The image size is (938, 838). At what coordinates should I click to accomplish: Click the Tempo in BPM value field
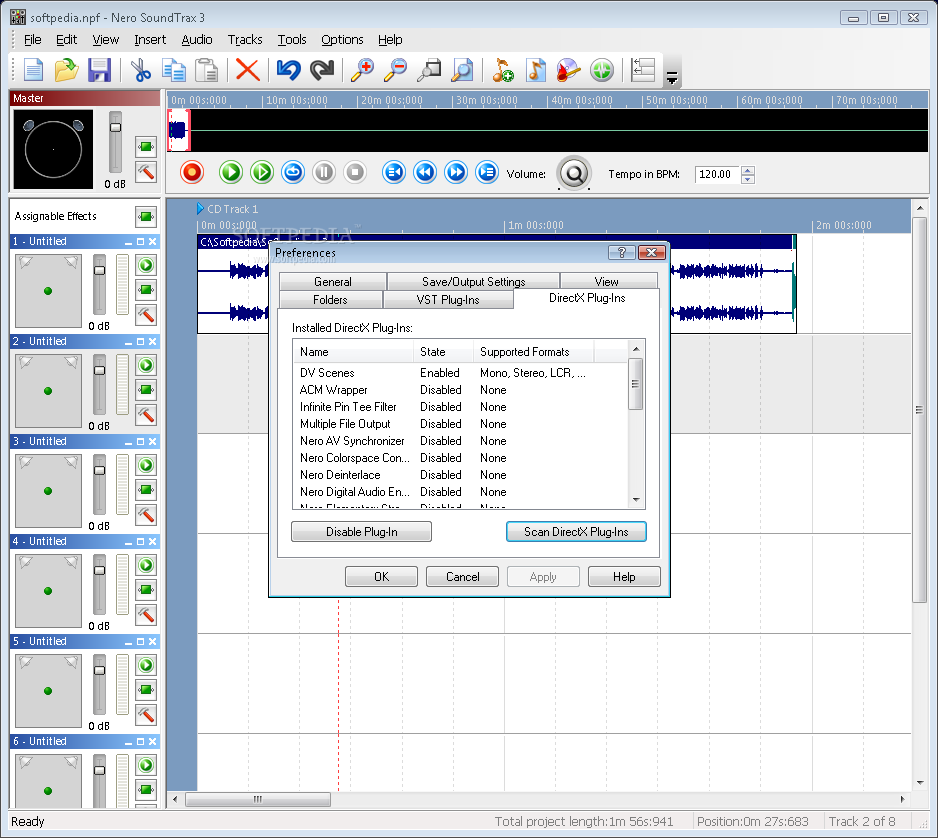(717, 174)
